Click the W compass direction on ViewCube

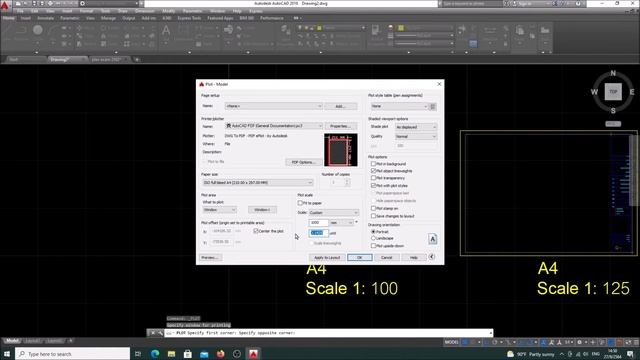[x=594, y=92]
